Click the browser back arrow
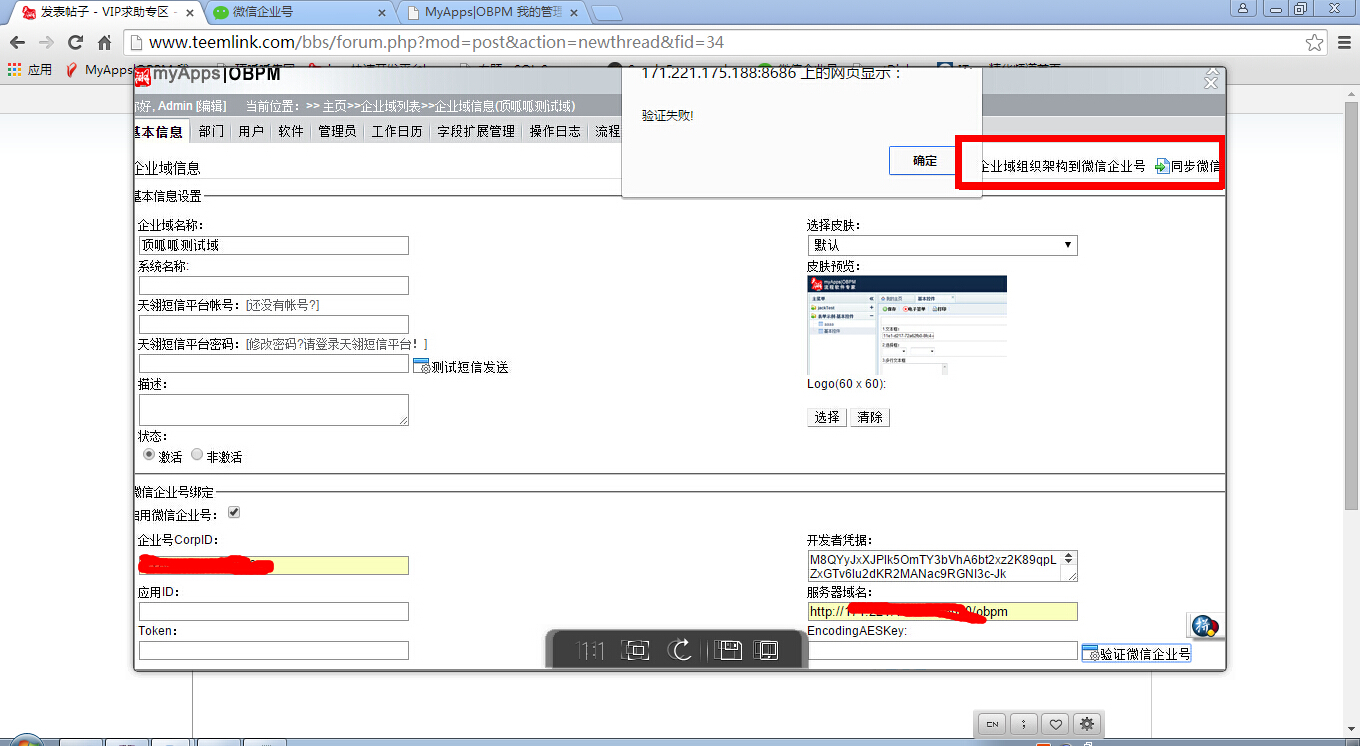The image size is (1360, 746). pos(17,43)
